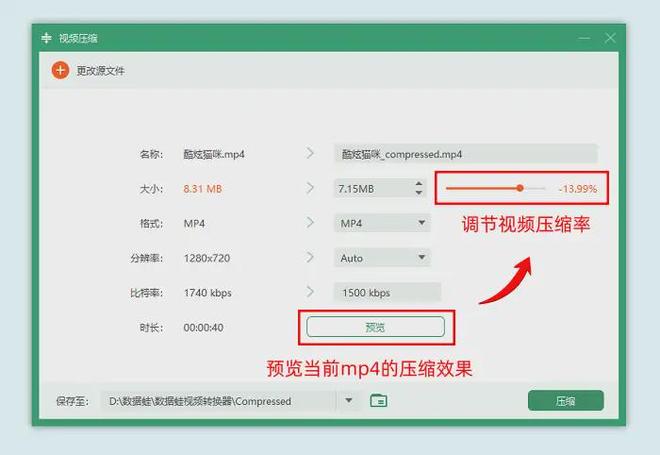Expand the save path dropdown arrow
The width and height of the screenshot is (660, 455).
[349, 400]
